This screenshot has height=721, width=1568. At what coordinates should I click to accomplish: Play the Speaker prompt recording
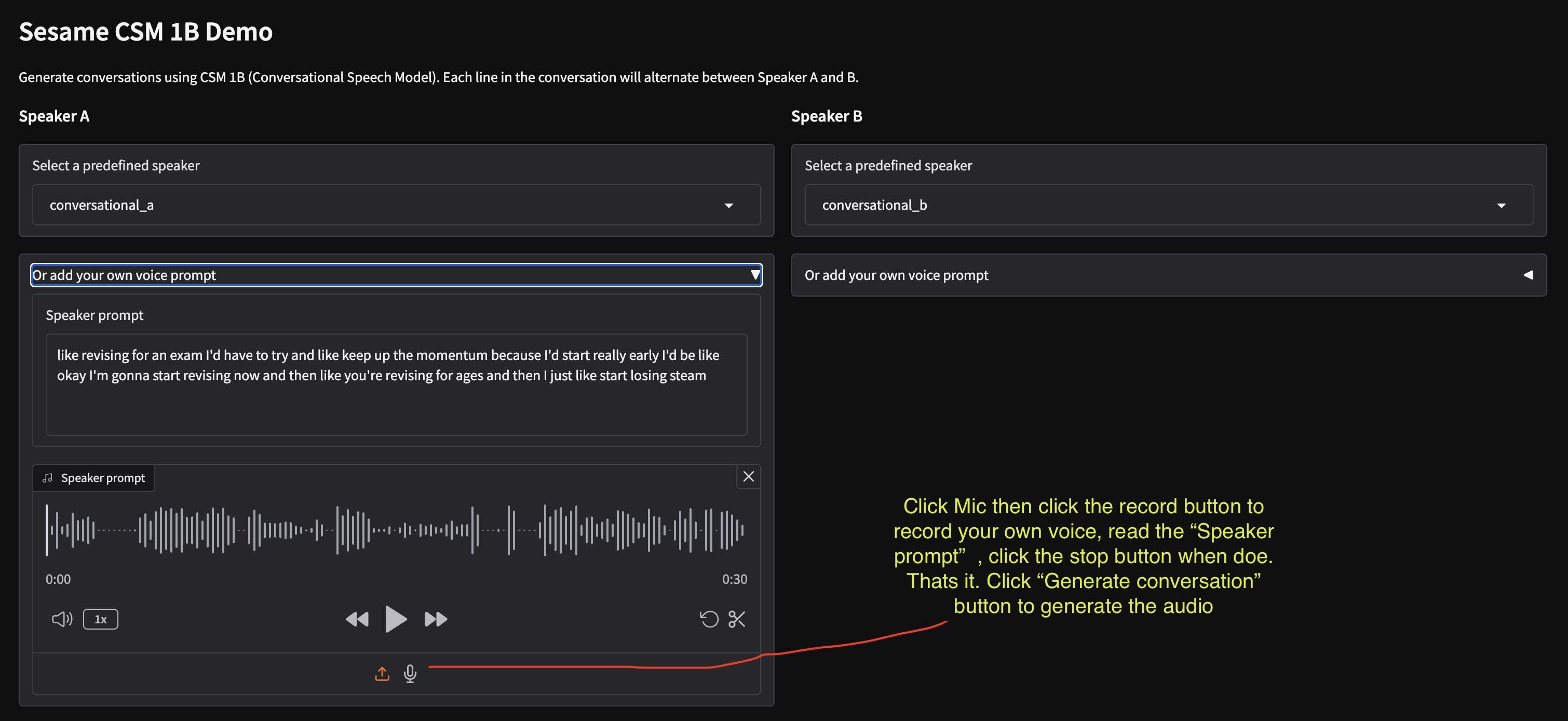(x=396, y=619)
